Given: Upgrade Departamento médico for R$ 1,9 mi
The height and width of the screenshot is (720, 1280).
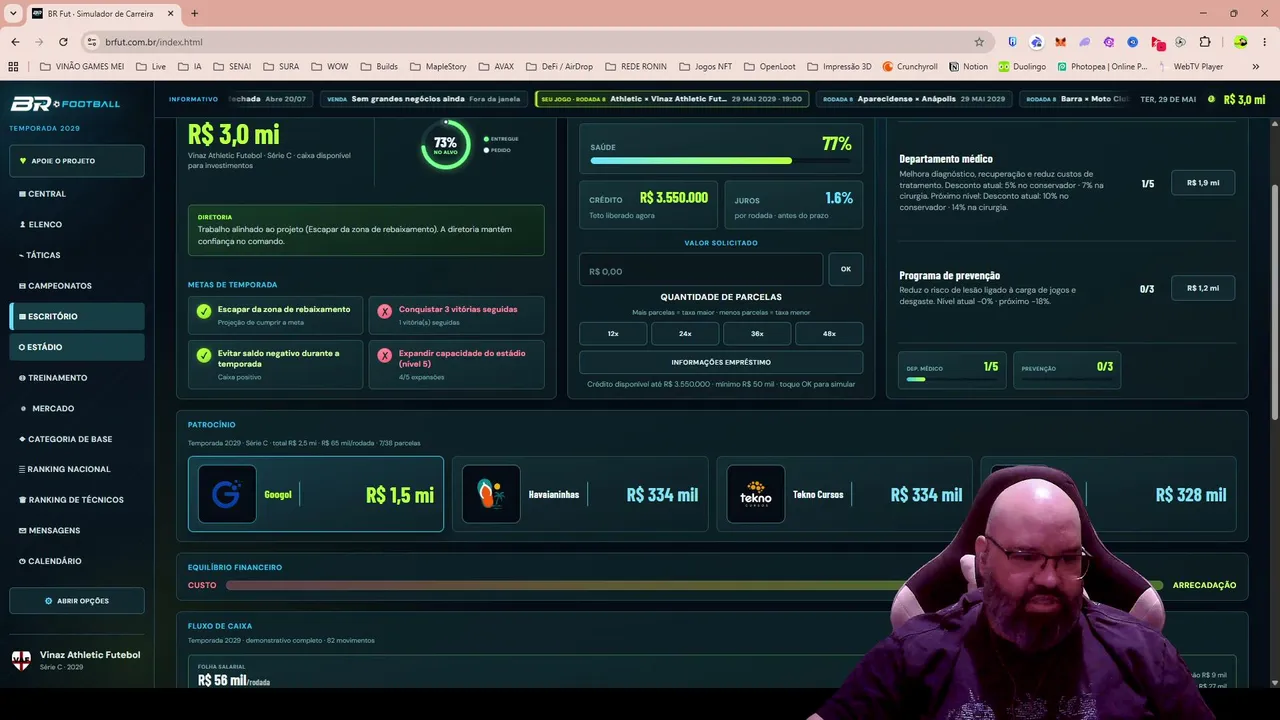Looking at the screenshot, I should coord(1203,183).
